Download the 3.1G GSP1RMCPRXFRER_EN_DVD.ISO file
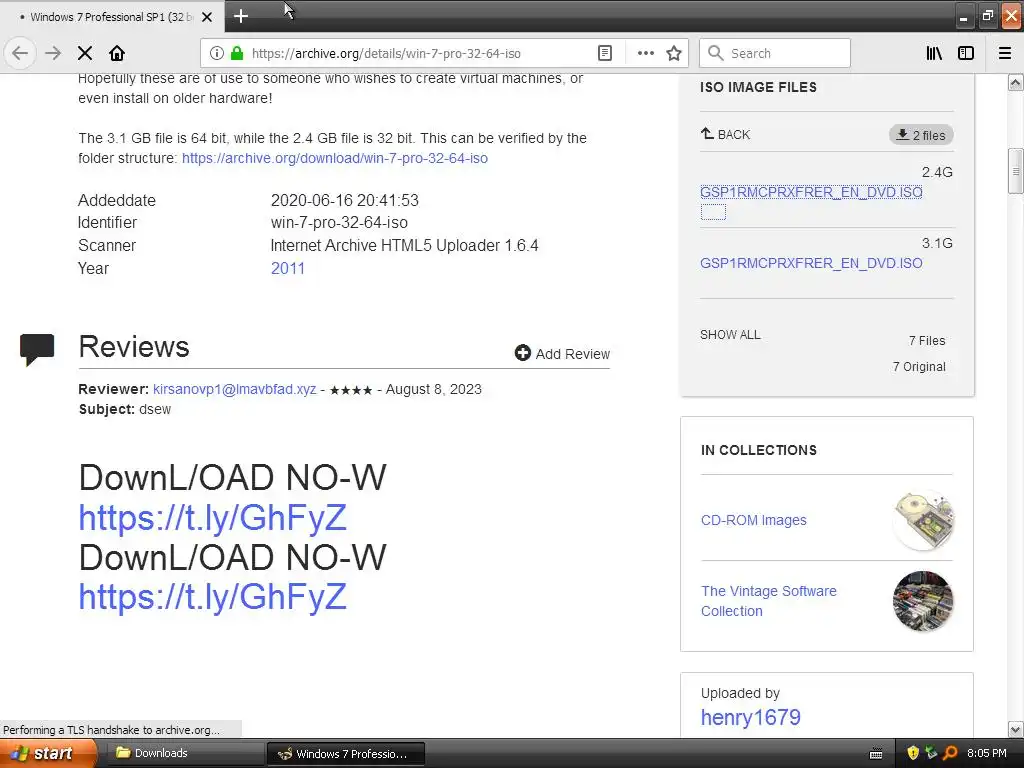 (811, 263)
